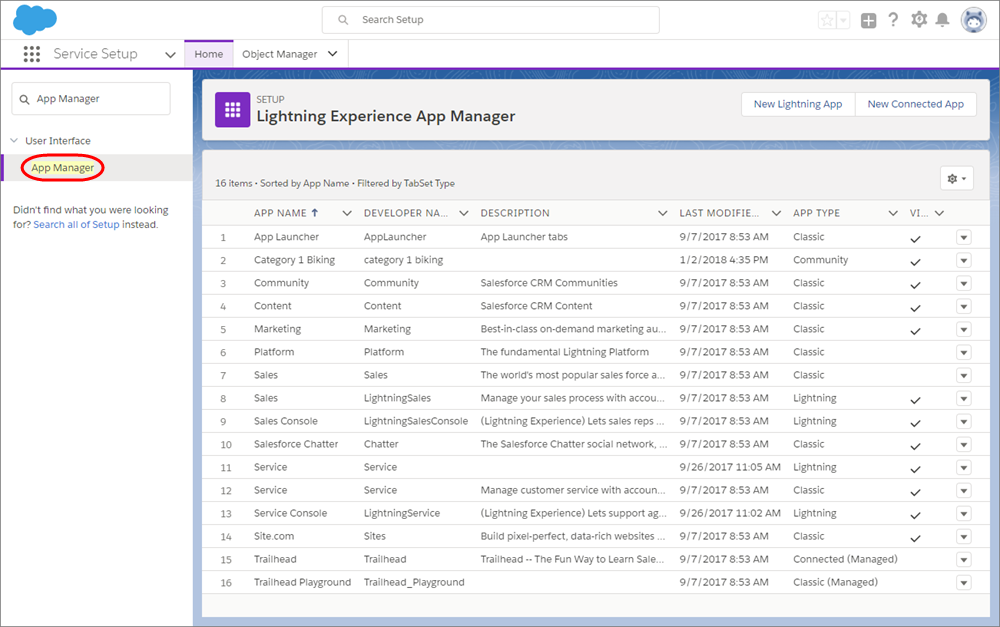This screenshot has width=1000, height=627.
Task: Click the Category 1 Biking app name
Action: tap(294, 260)
